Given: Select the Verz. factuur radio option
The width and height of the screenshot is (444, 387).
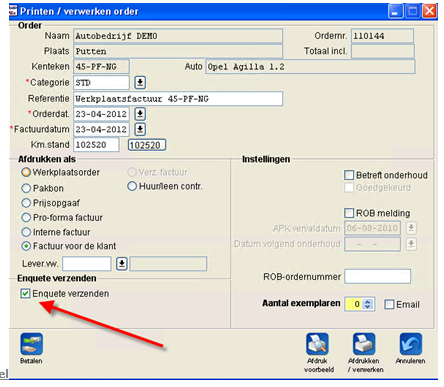Looking at the screenshot, I should click(x=132, y=172).
